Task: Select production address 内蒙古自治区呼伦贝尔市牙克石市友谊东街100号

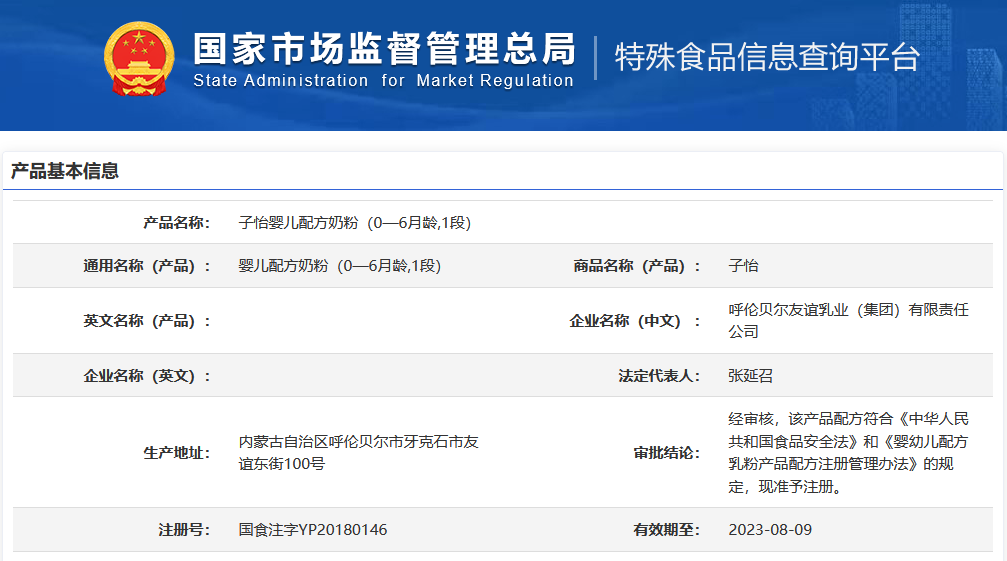Action: click(x=358, y=453)
